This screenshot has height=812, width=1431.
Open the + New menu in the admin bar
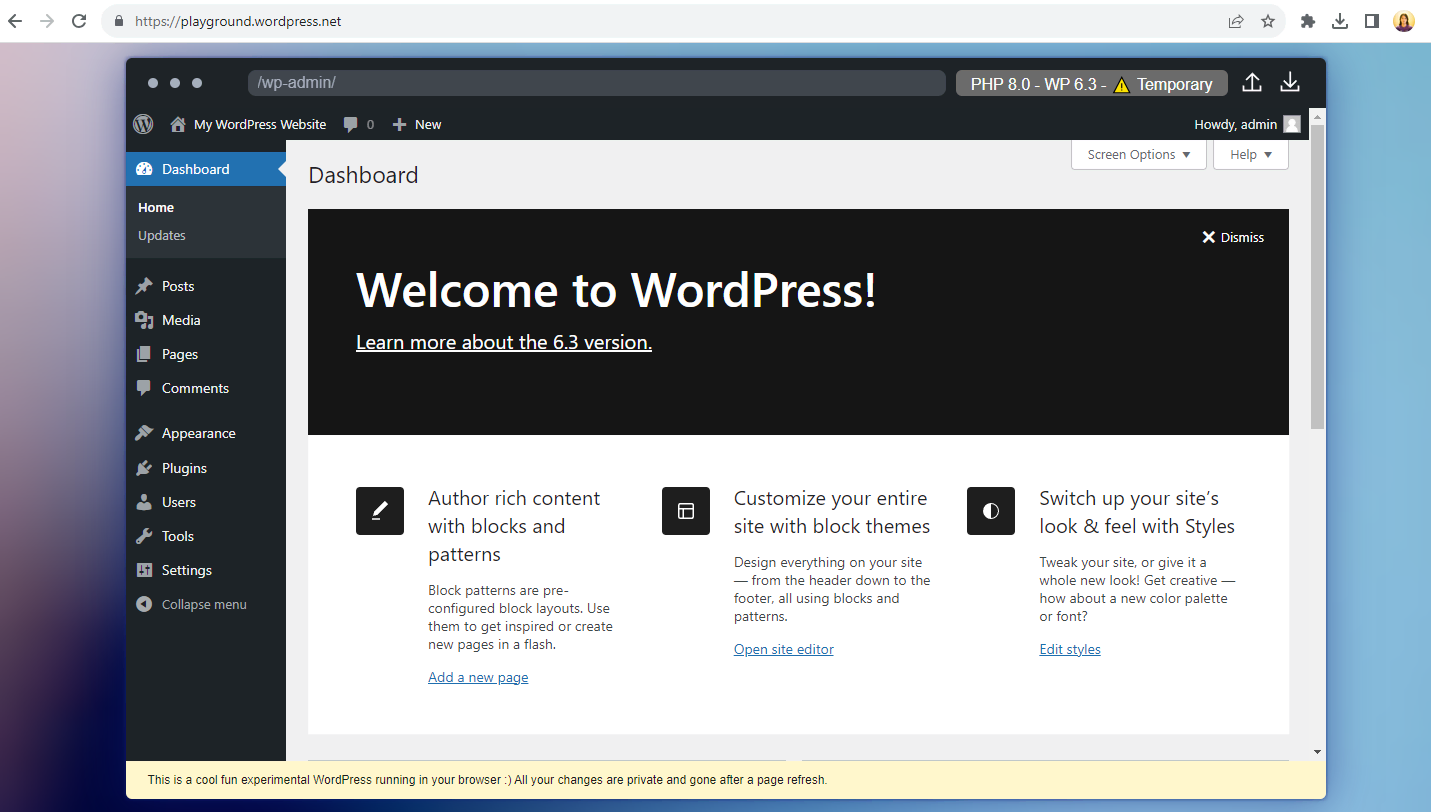coord(416,124)
